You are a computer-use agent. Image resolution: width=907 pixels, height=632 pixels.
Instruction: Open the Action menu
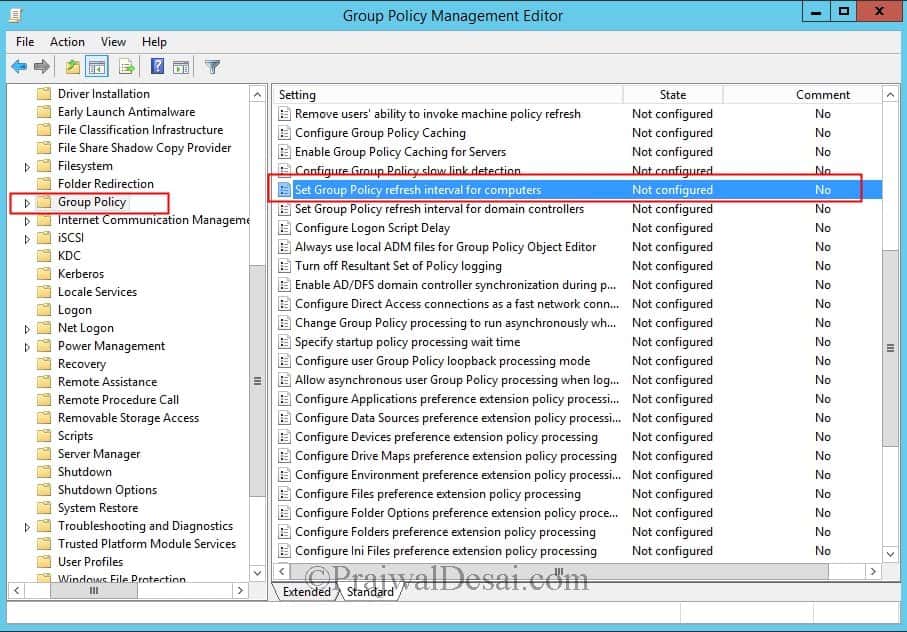pyautogui.click(x=67, y=42)
